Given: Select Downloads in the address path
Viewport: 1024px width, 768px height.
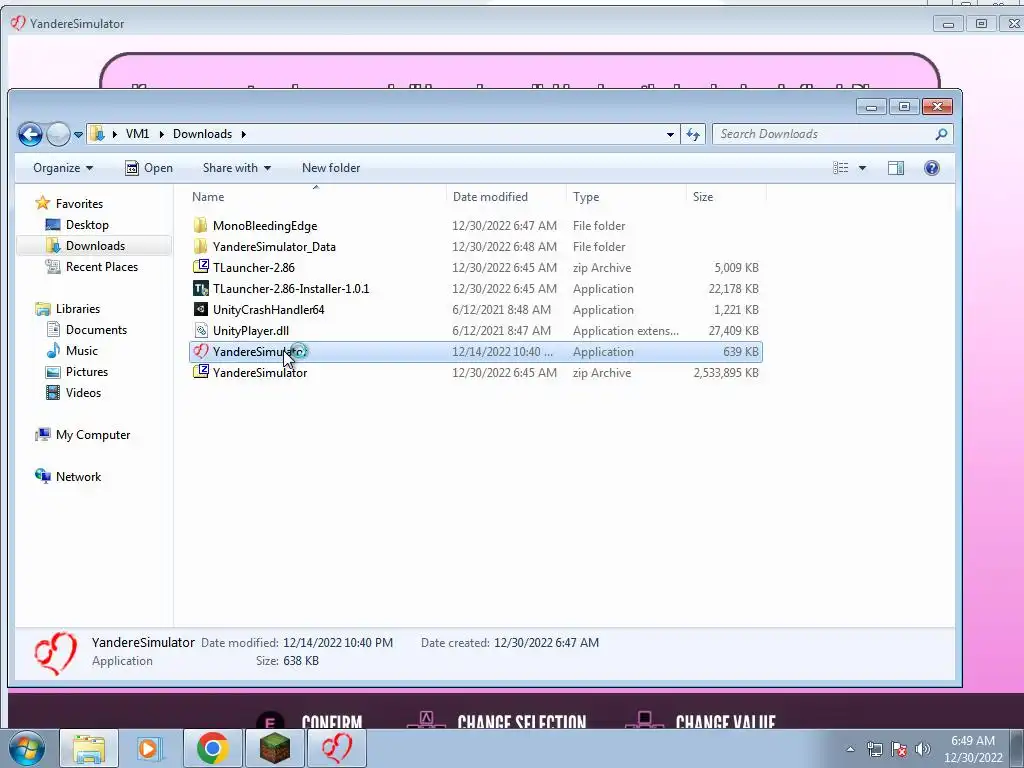Looking at the screenshot, I should point(202,134).
